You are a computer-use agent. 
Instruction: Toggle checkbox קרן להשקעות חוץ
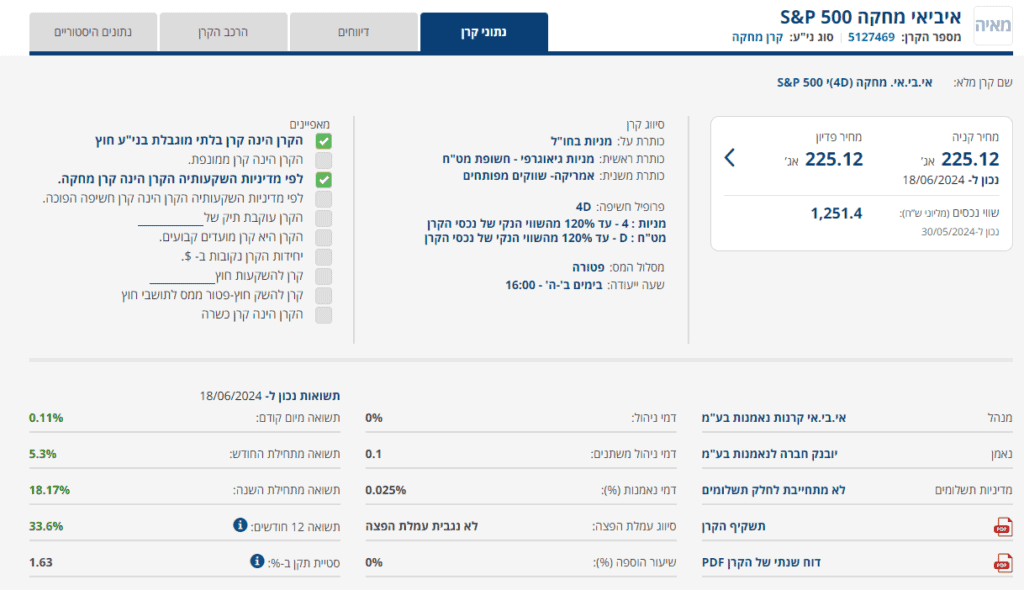point(323,276)
